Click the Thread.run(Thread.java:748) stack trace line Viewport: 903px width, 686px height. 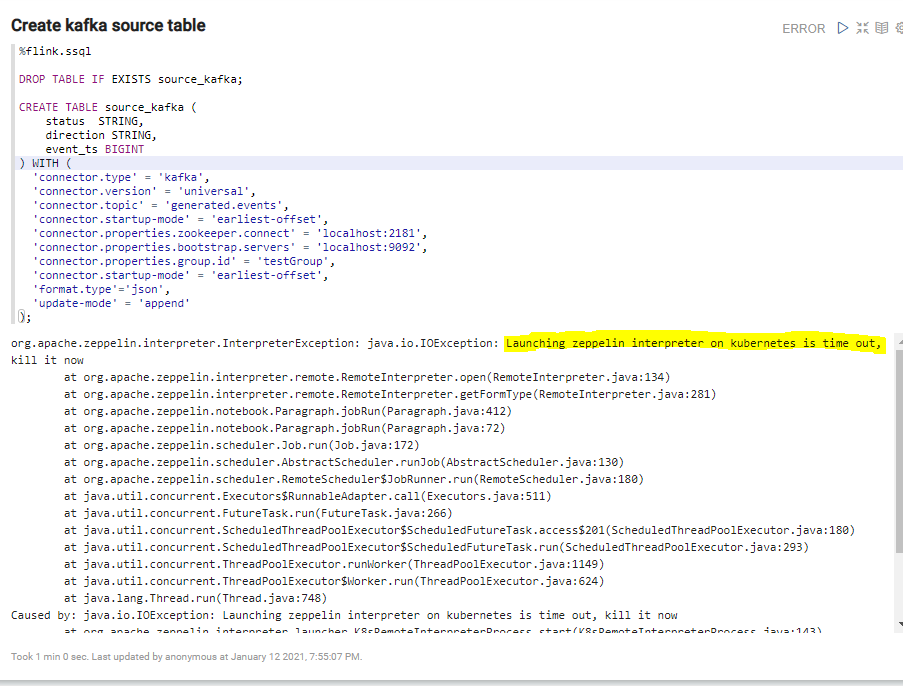pyautogui.click(x=196, y=598)
